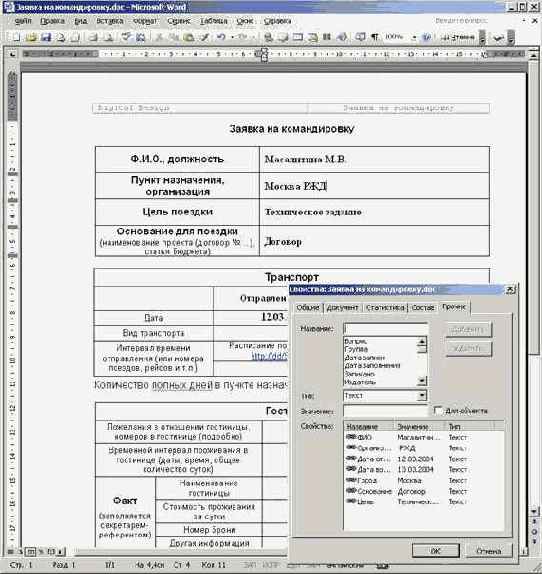542x574 pixels.
Task: Switch to the 'Документ' tab
Action: click(342, 308)
